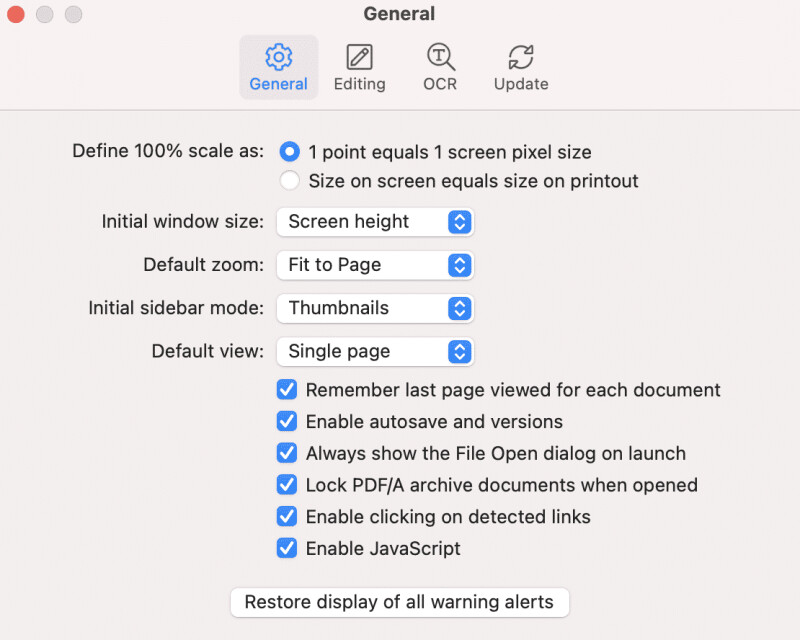
Task: Expand the Initial window size dropdown
Action: click(374, 222)
